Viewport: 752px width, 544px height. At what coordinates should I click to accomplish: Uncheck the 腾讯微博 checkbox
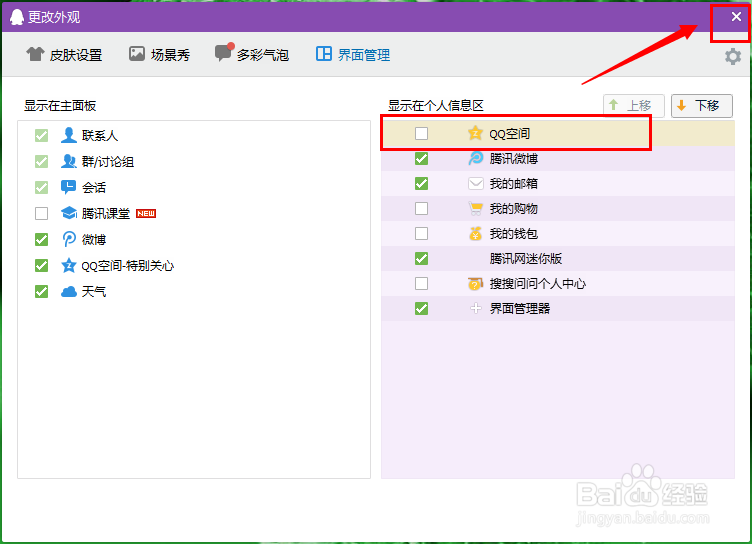coord(422,158)
